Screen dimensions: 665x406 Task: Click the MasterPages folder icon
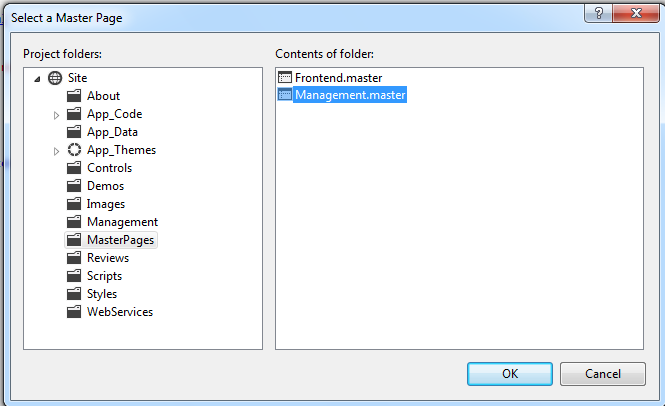(74, 240)
